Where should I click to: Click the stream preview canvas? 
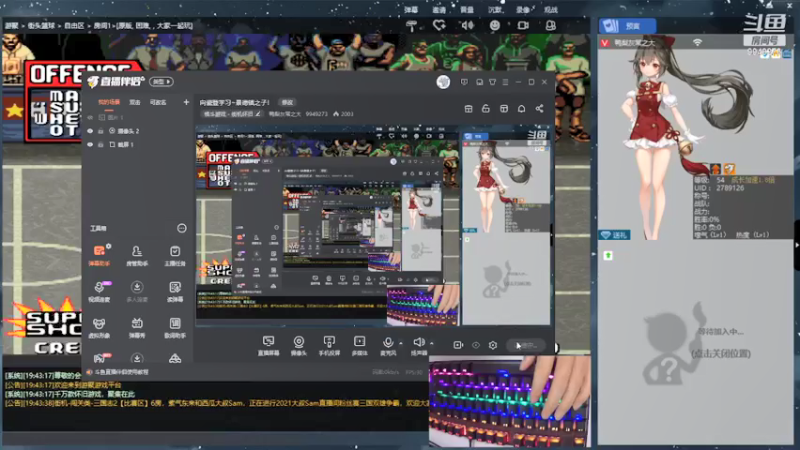[x=373, y=225]
